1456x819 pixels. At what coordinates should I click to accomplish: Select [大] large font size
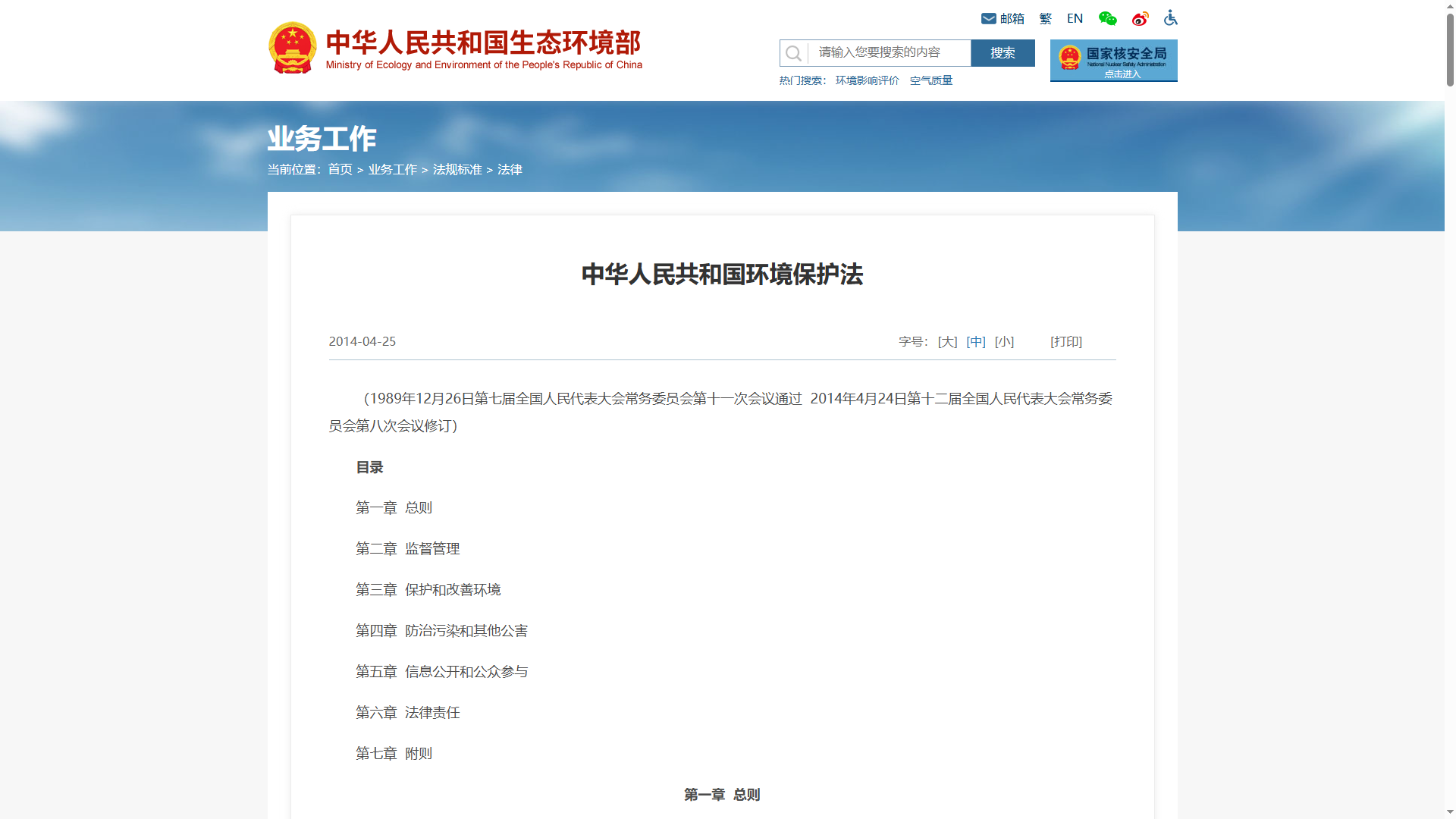pos(946,341)
